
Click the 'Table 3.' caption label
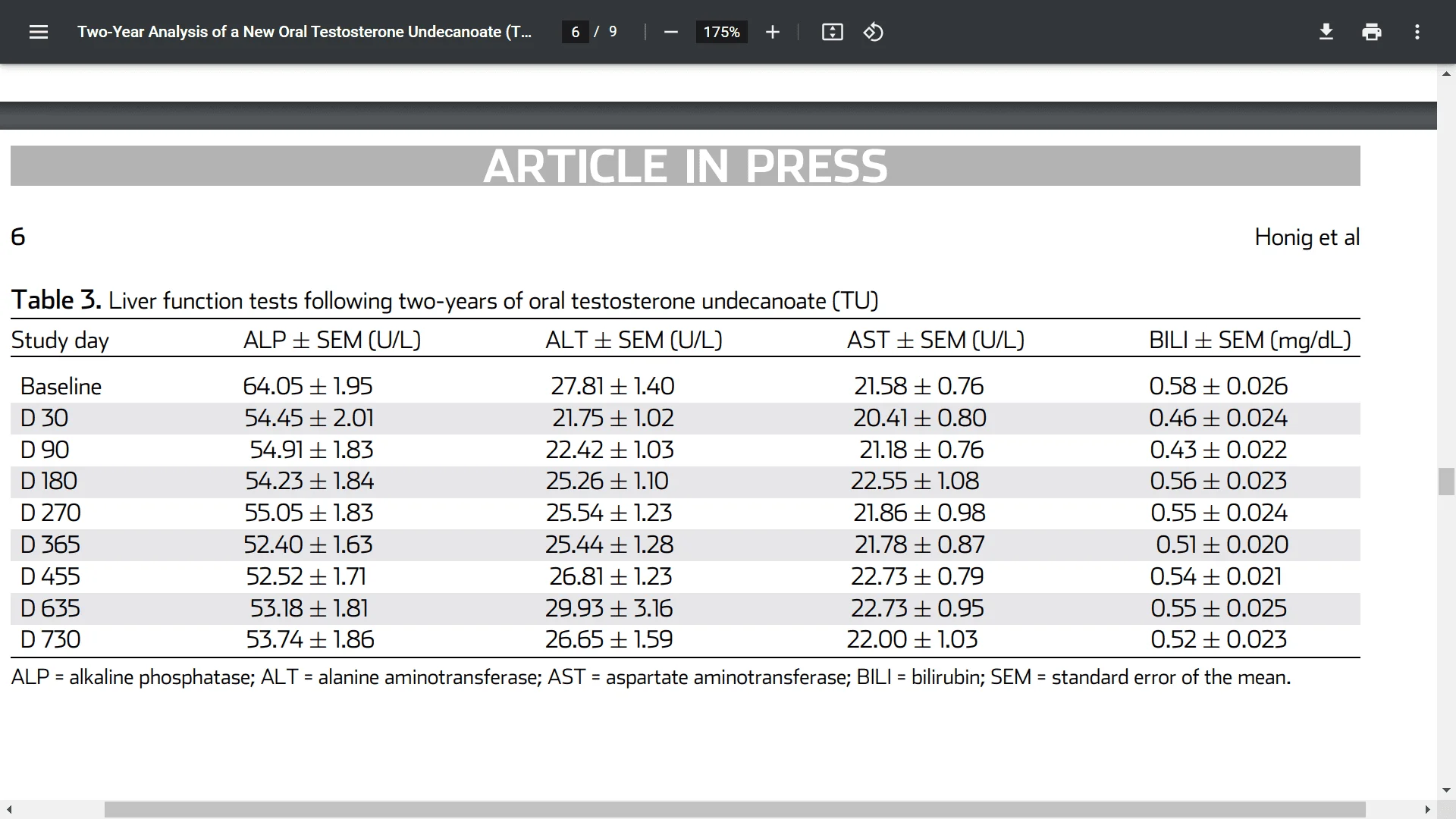point(56,300)
